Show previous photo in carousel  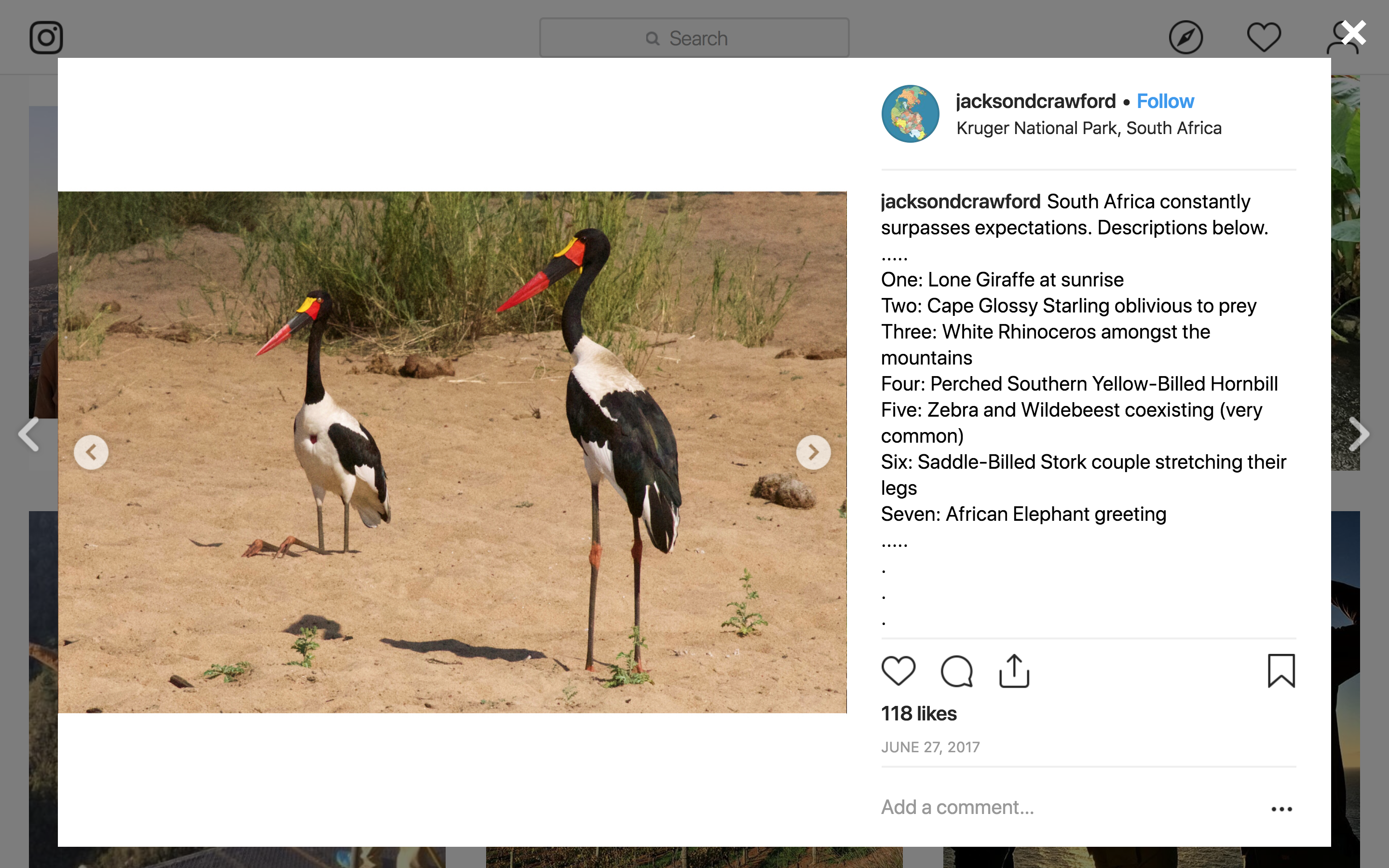tap(91, 452)
